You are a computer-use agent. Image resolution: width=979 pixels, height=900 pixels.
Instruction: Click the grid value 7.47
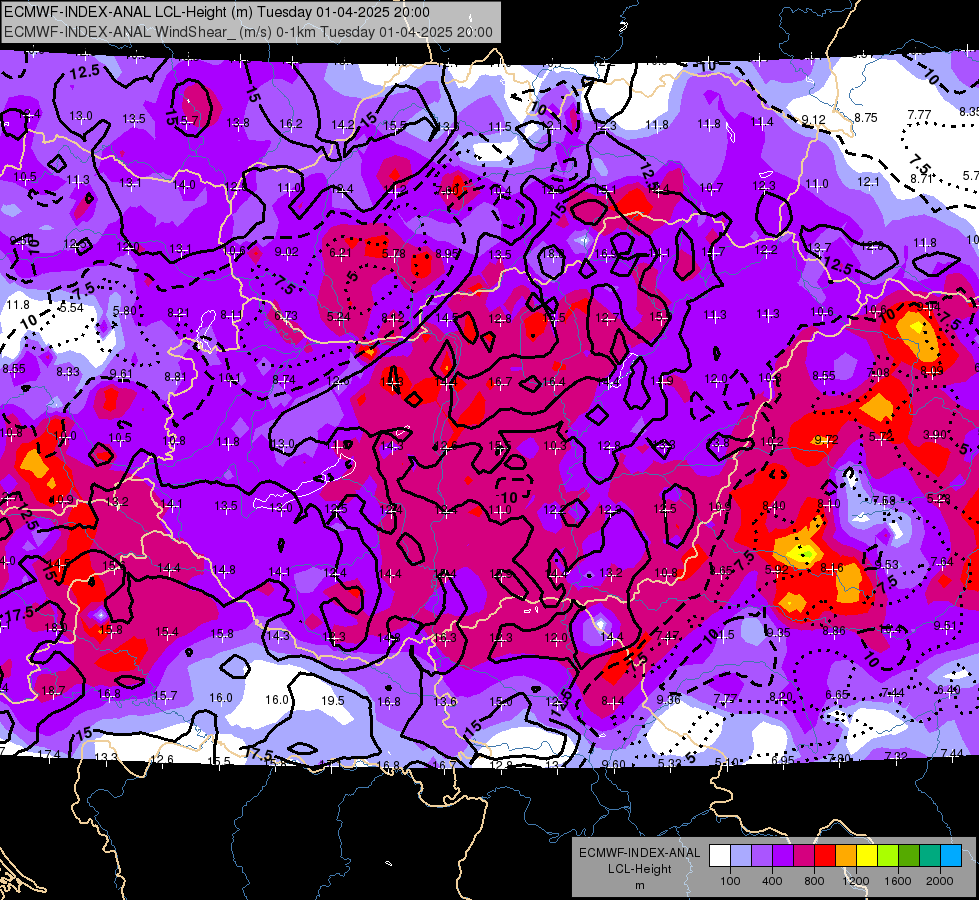click(x=667, y=636)
